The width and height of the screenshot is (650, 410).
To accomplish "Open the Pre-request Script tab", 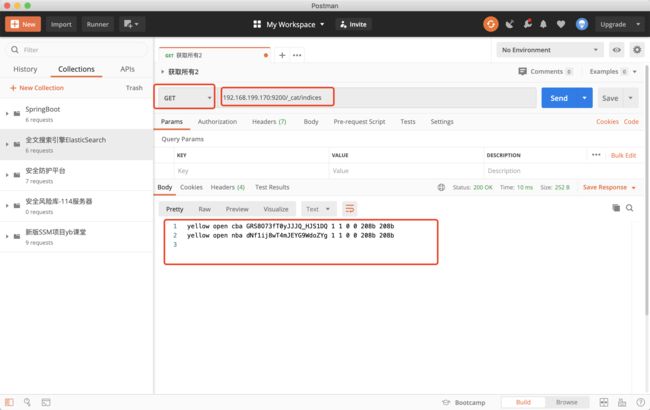I will (359, 121).
